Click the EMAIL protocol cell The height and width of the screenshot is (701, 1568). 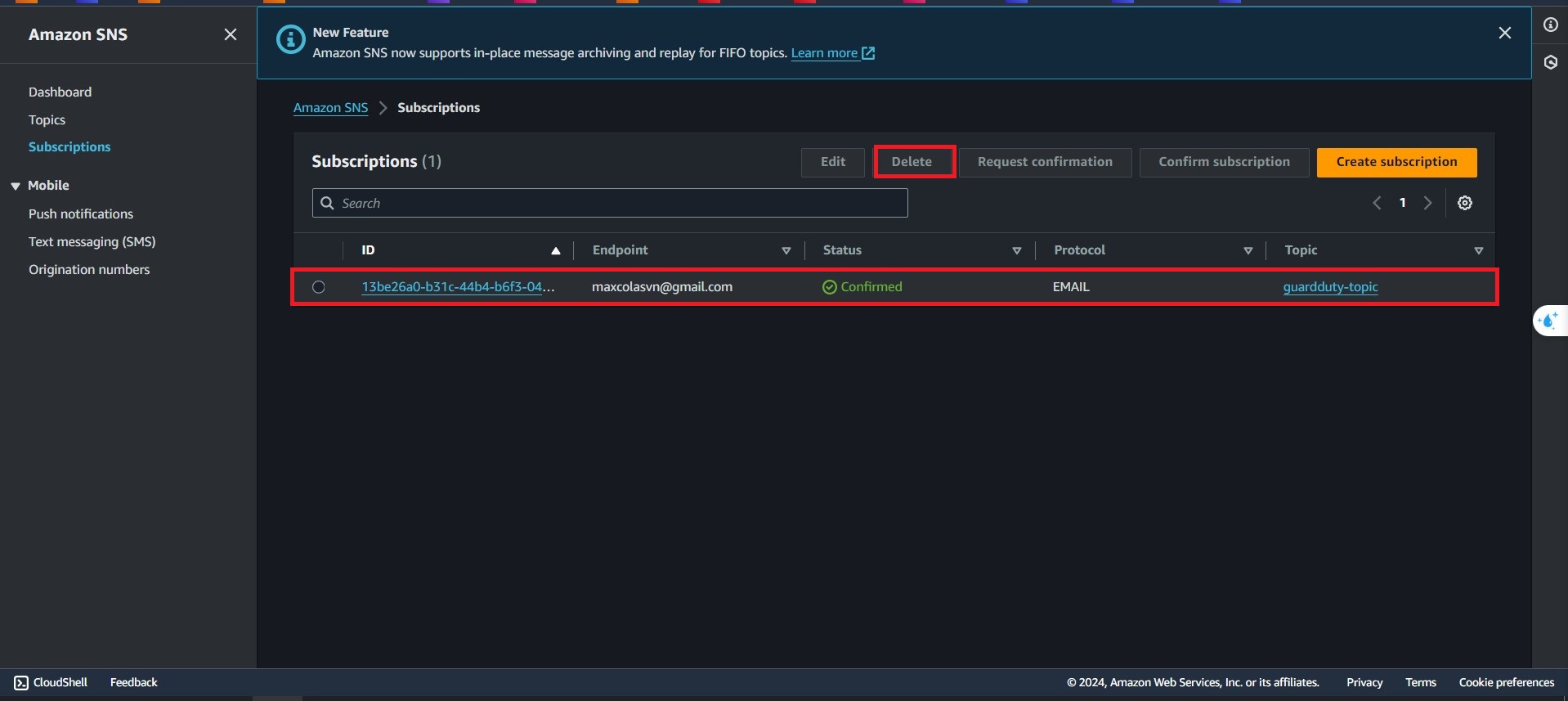click(x=1071, y=287)
